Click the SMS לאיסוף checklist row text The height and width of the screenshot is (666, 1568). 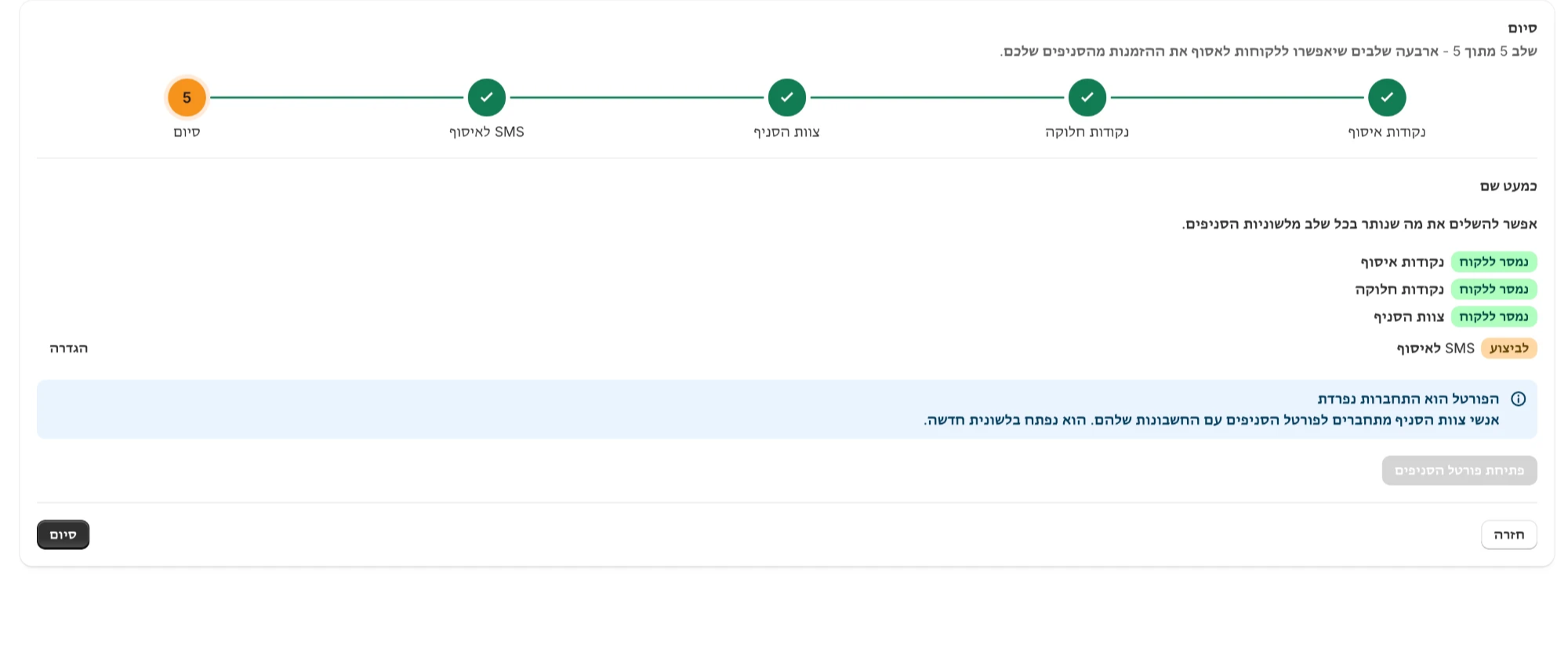tap(1436, 348)
